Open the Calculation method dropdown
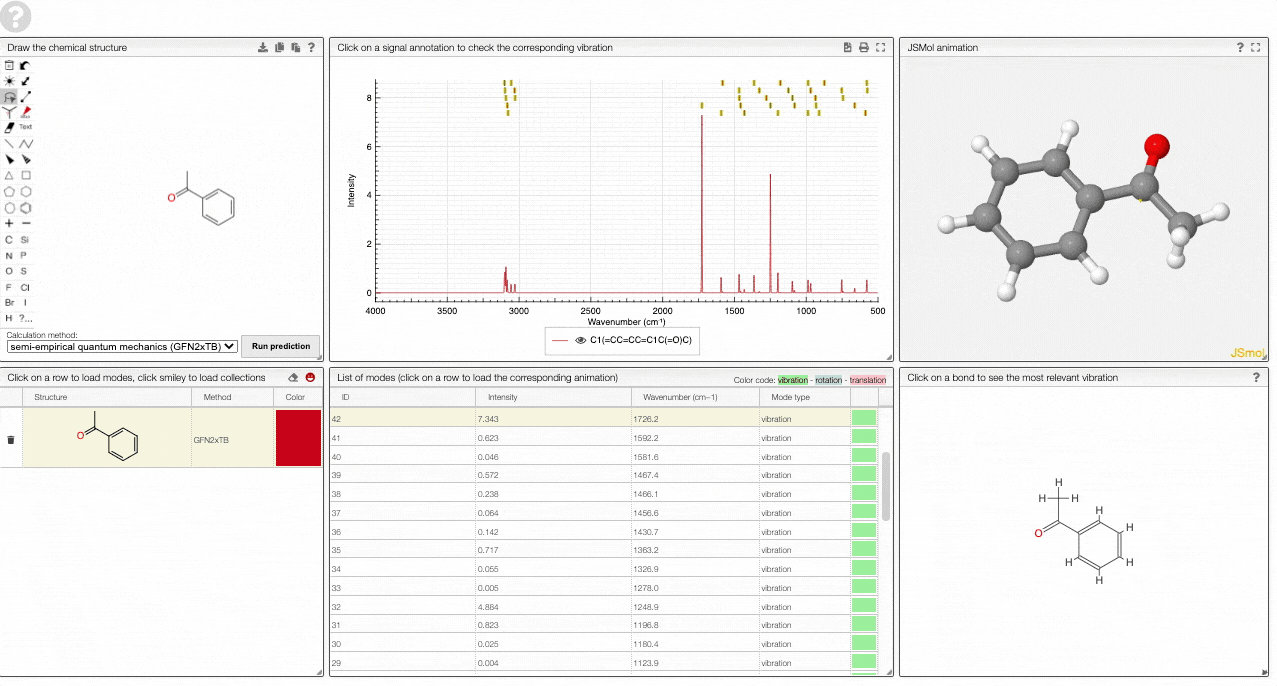This screenshot has width=1277, height=686. [x=122, y=346]
